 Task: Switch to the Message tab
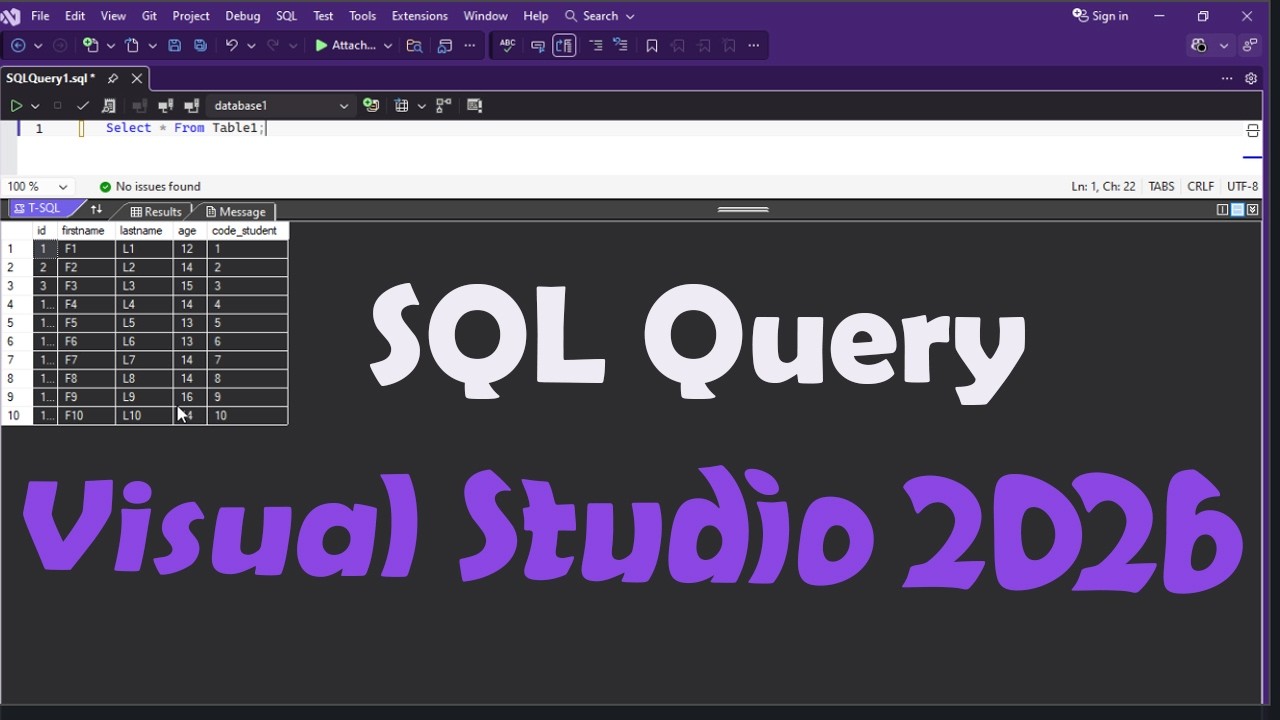tap(236, 211)
